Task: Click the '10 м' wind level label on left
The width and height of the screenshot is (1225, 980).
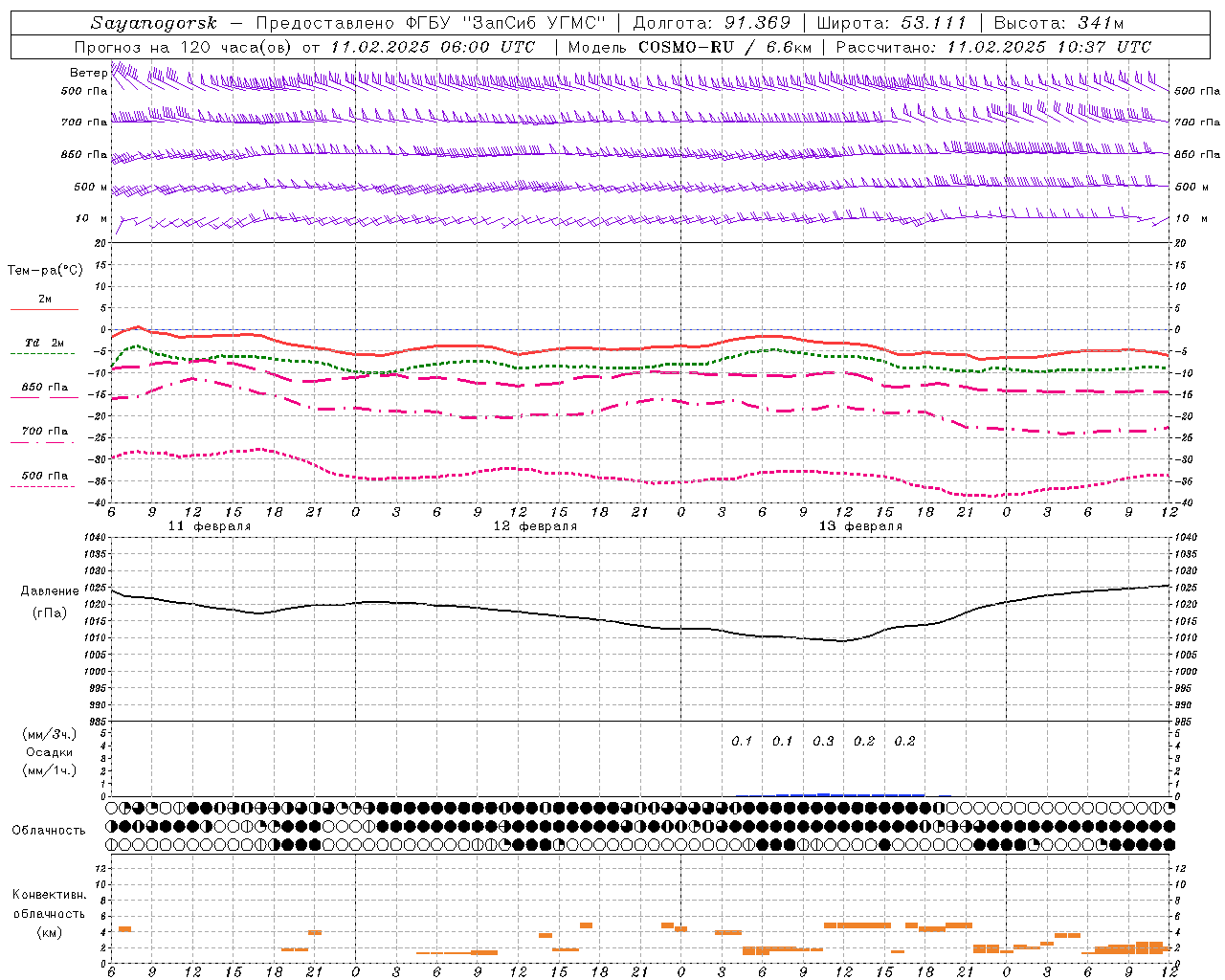Action: click(91, 218)
